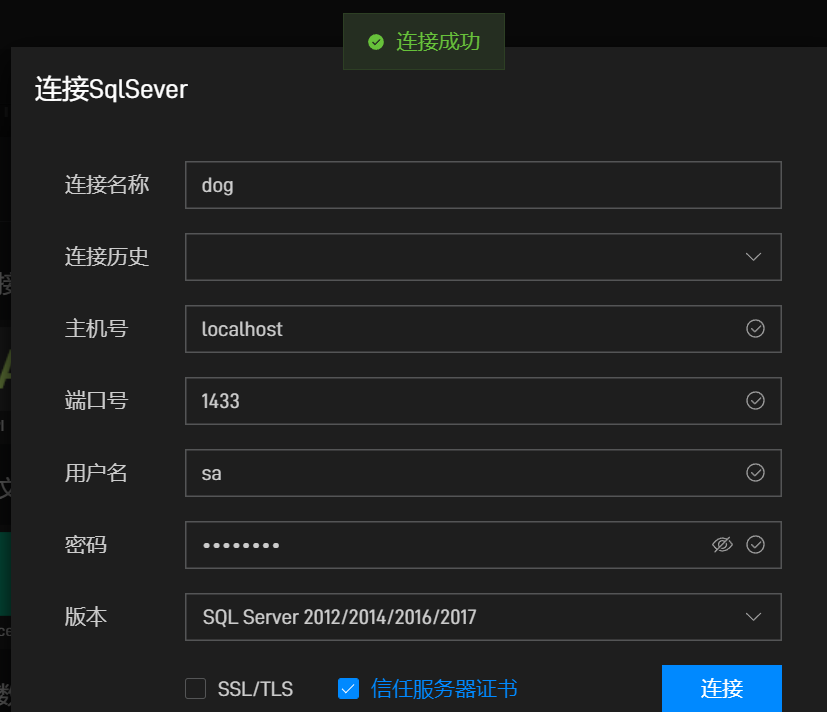Show the password using the eye icon
The image size is (827, 712).
click(722, 545)
